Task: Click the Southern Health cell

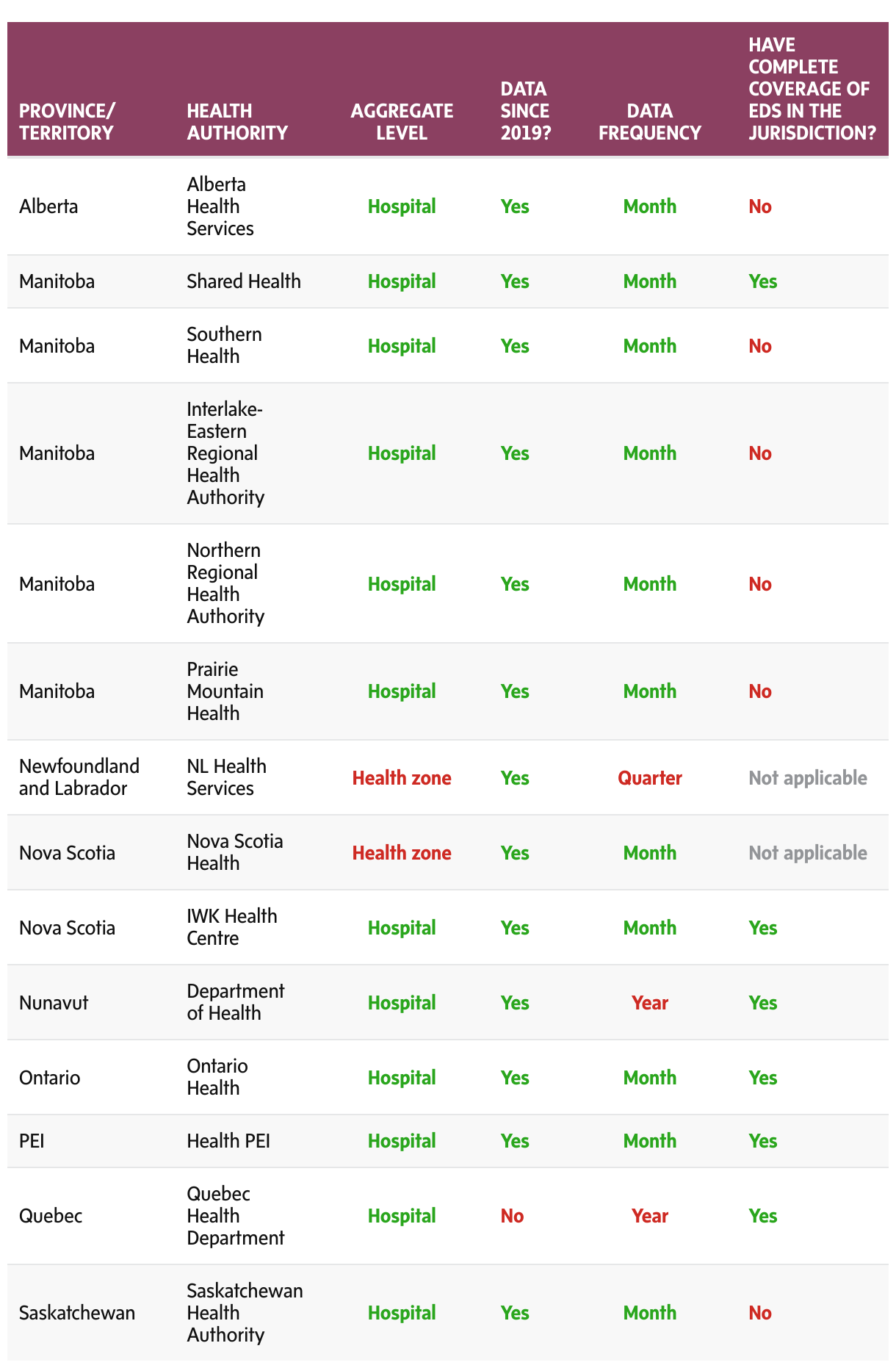Action: 224,345
